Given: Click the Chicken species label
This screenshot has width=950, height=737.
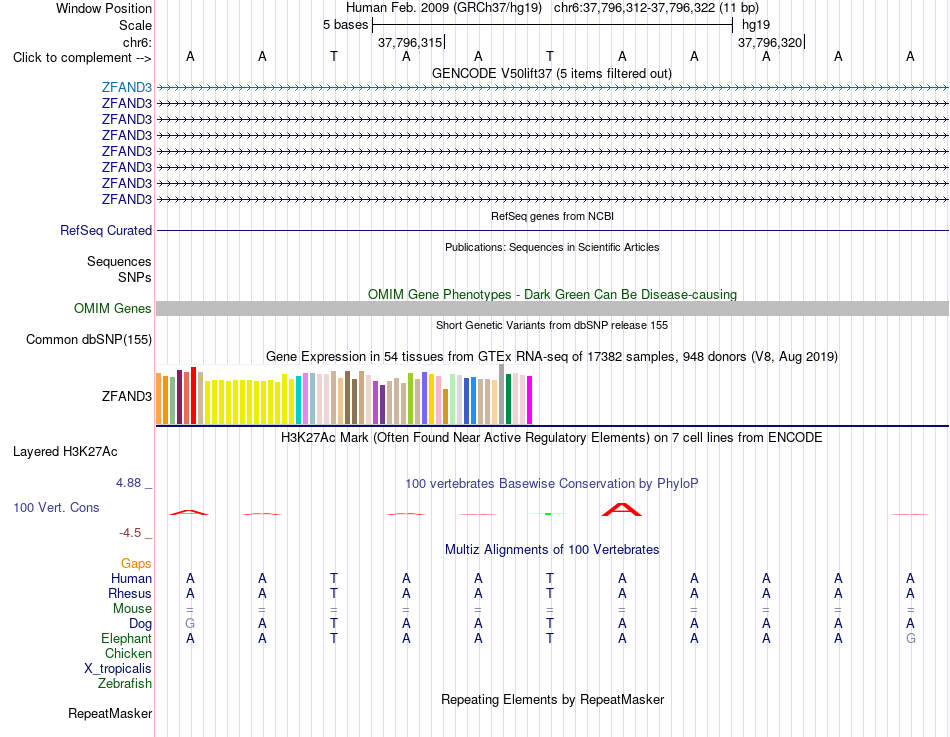Looking at the screenshot, I should pos(128,653).
